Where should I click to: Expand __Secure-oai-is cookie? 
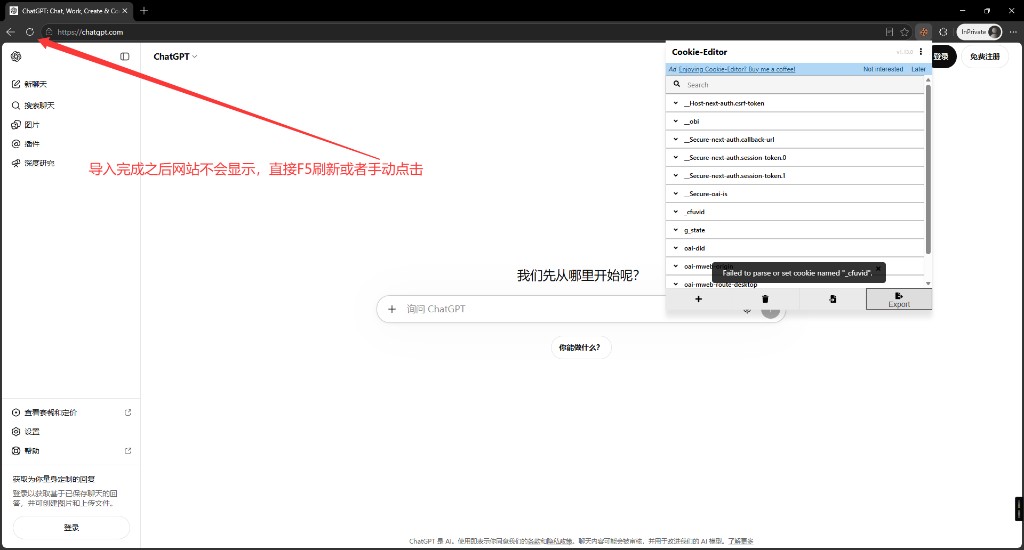(795, 193)
